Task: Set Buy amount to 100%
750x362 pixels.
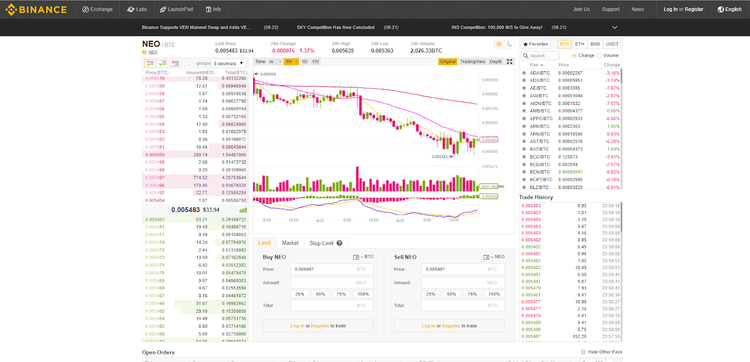Action: click(364, 294)
